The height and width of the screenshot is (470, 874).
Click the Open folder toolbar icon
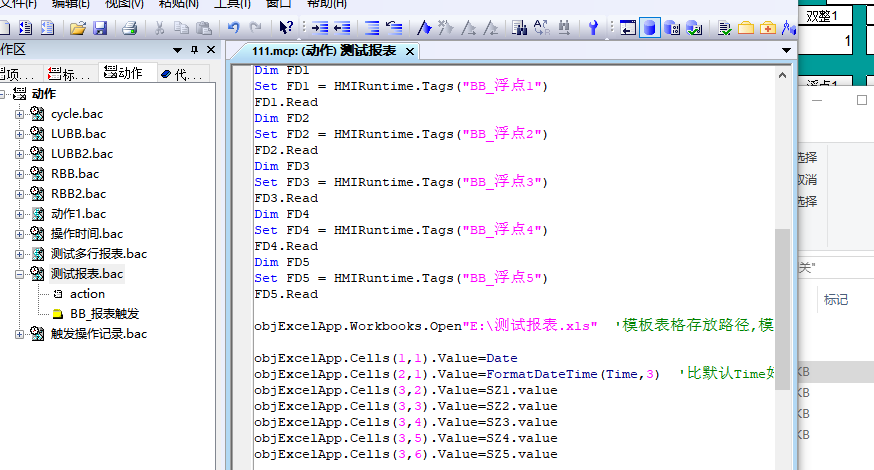pyautogui.click(x=77, y=28)
